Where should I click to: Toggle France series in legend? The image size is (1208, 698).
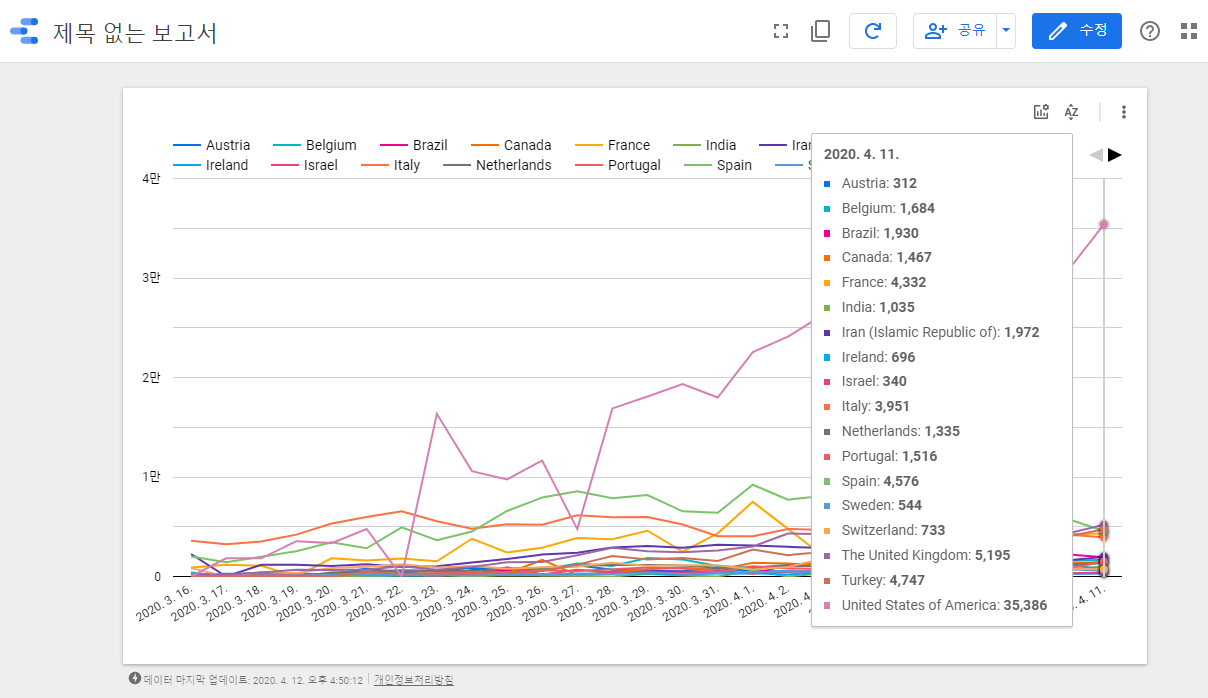tap(613, 145)
